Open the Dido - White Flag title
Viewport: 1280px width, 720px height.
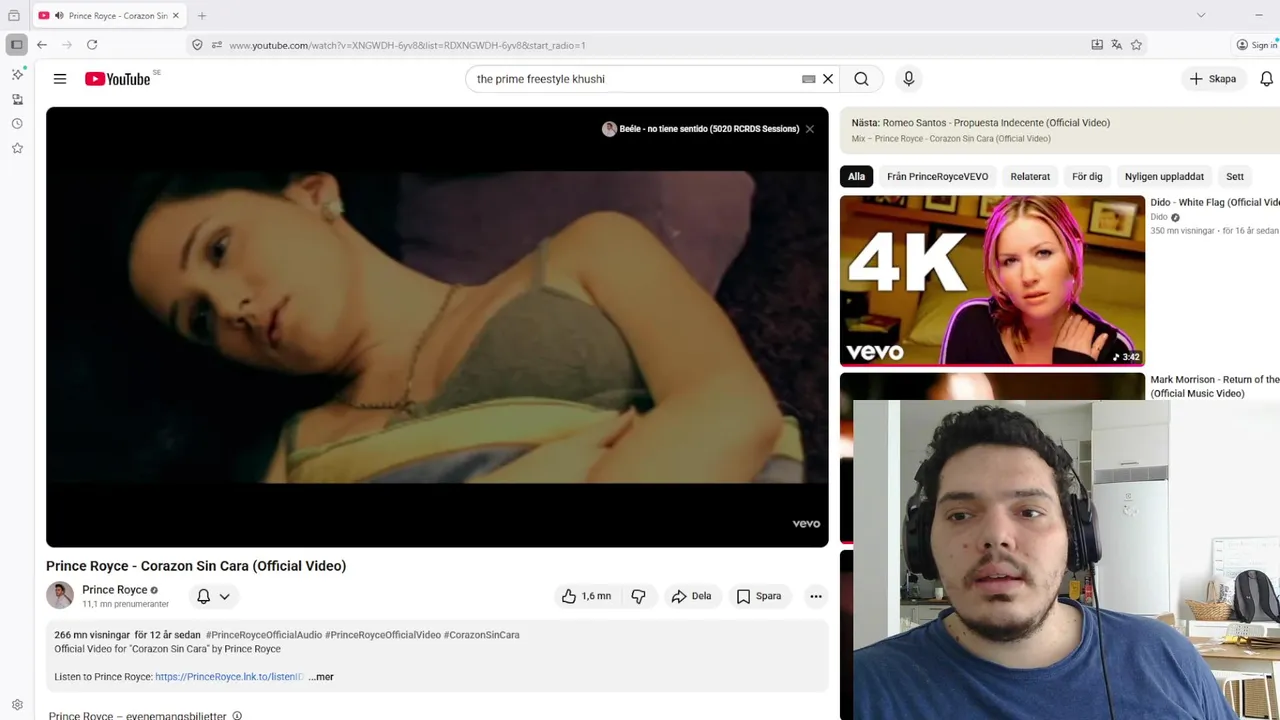coord(1214,202)
